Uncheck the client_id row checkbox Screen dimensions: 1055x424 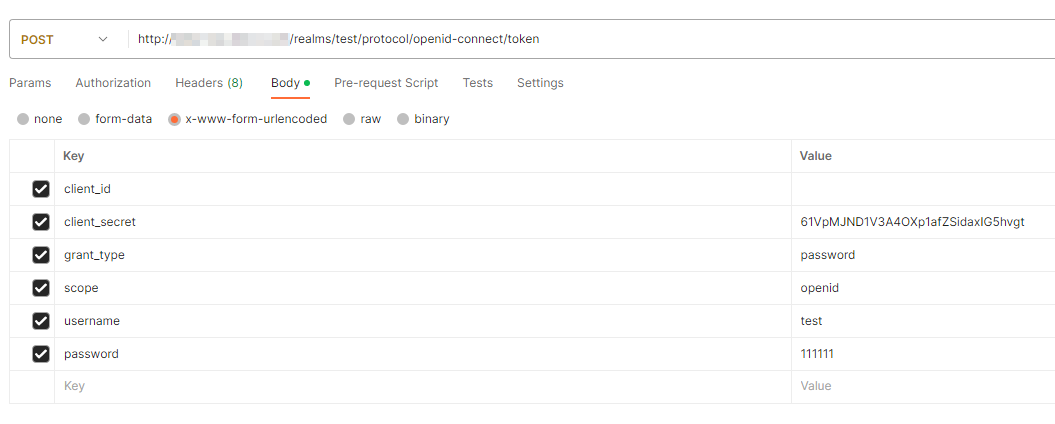(x=41, y=189)
